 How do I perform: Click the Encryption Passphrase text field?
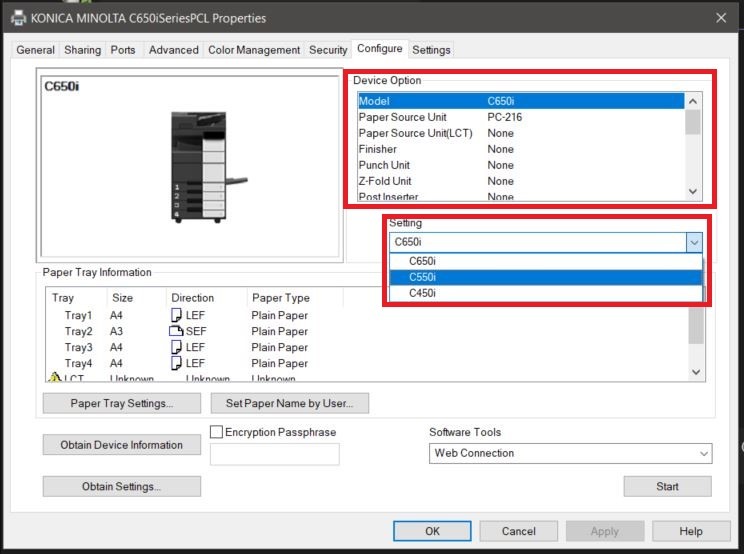pos(274,454)
